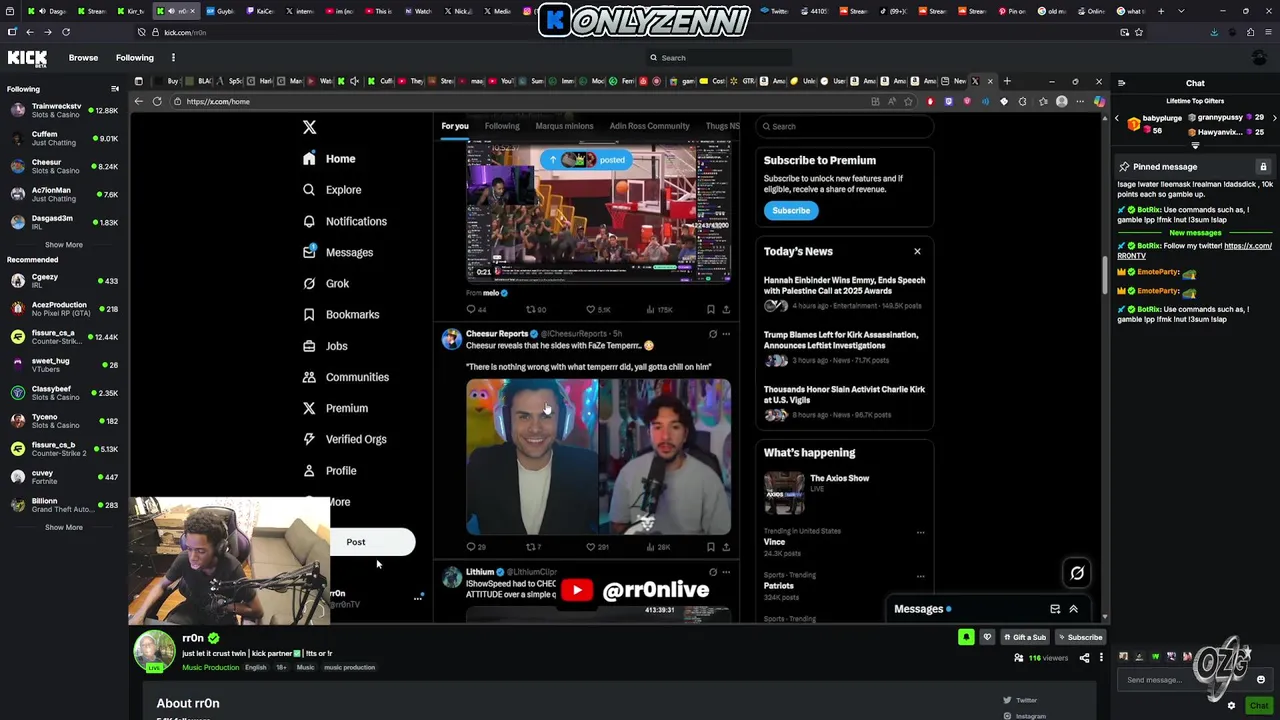Screen dimensions: 1280x720
Task: Click the follow heart button
Action: (987, 637)
